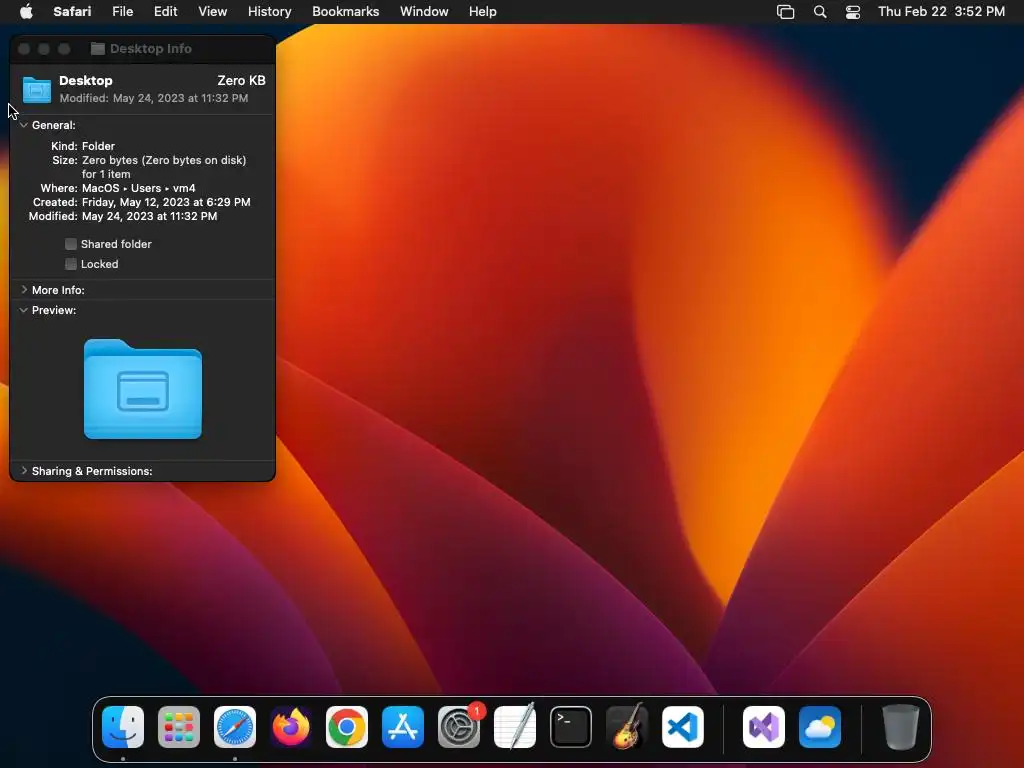The height and width of the screenshot is (768, 1024).
Task: Open purple Visual Studio dock icon
Action: 764,727
